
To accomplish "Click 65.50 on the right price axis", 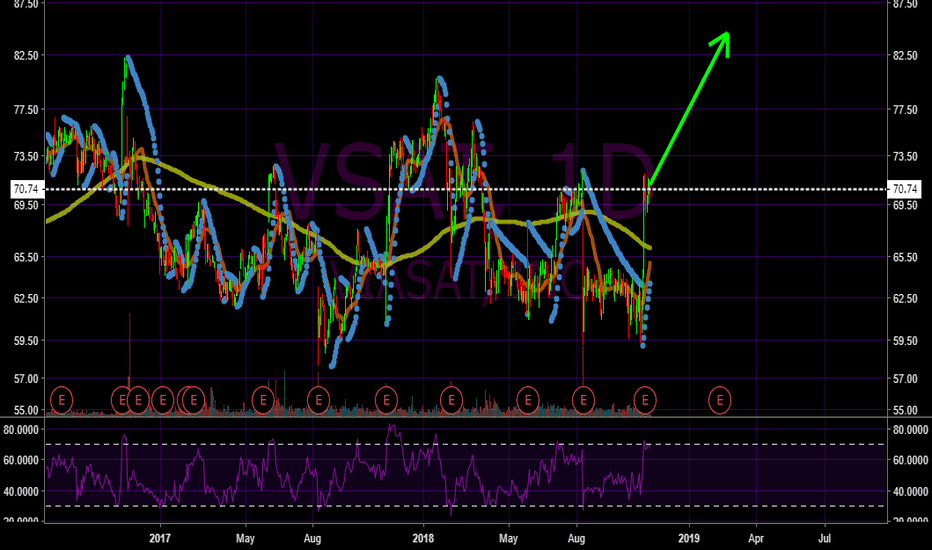I will tap(905, 257).
